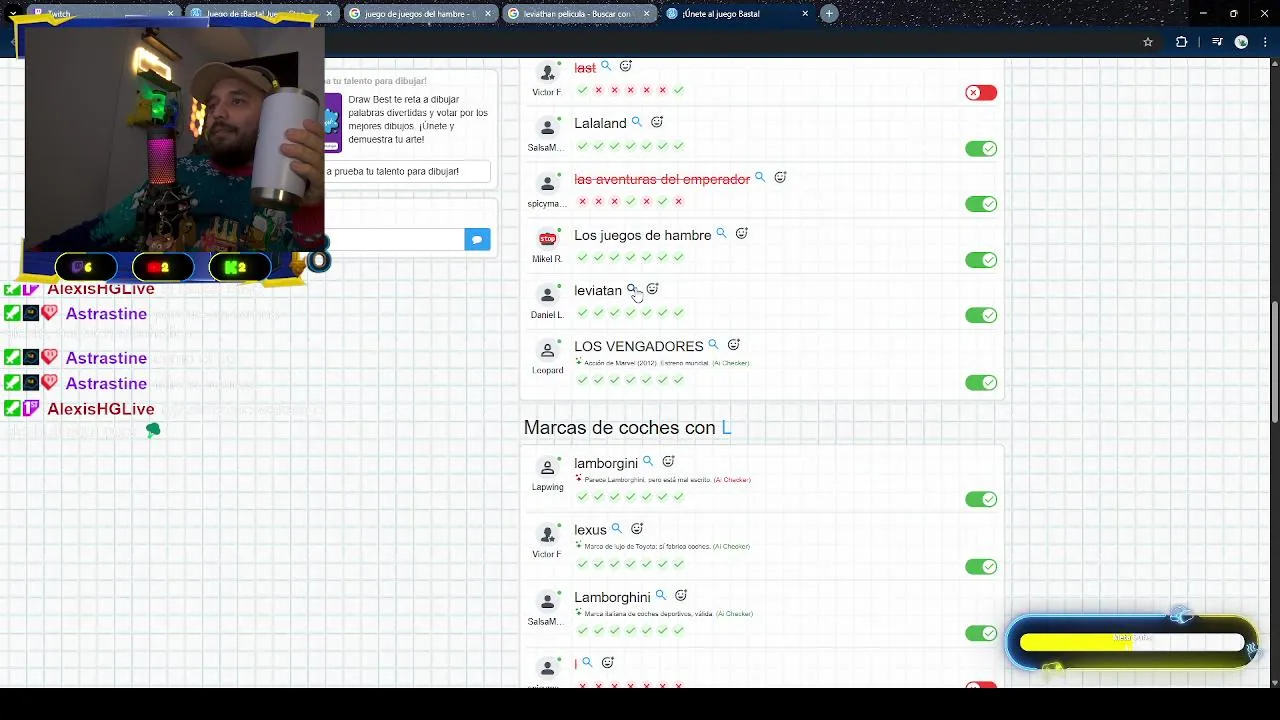Image resolution: width=1280 pixels, height=720 pixels.
Task: Click player name 'Daniel L.'
Action: (547, 315)
